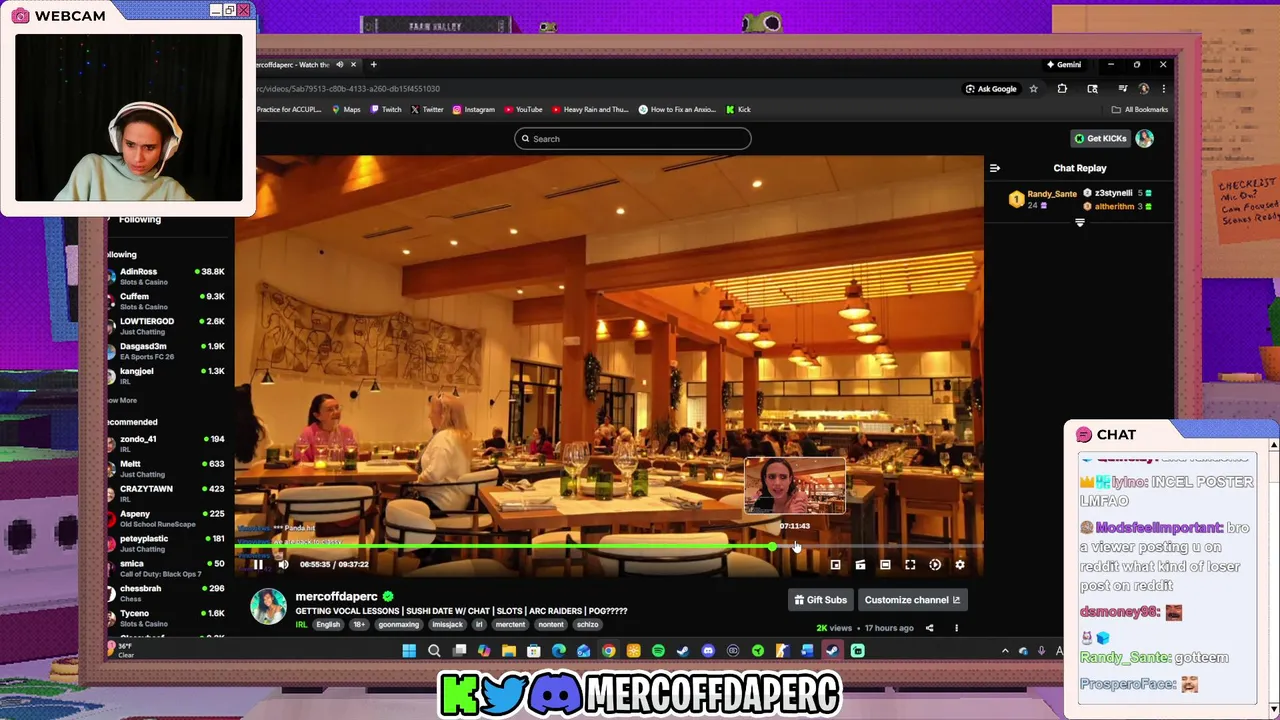Open Chrome extensions puzzle icon
Screen dimensions: 1280x720
[1062, 89]
